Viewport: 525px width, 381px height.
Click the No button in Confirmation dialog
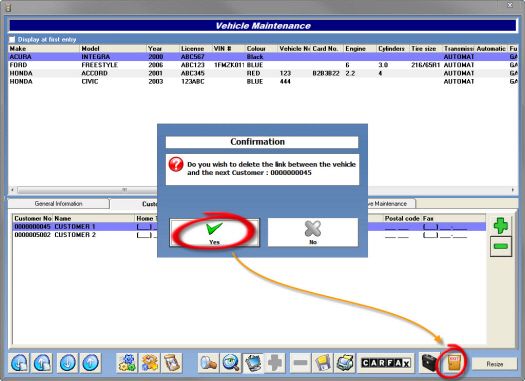(x=313, y=233)
